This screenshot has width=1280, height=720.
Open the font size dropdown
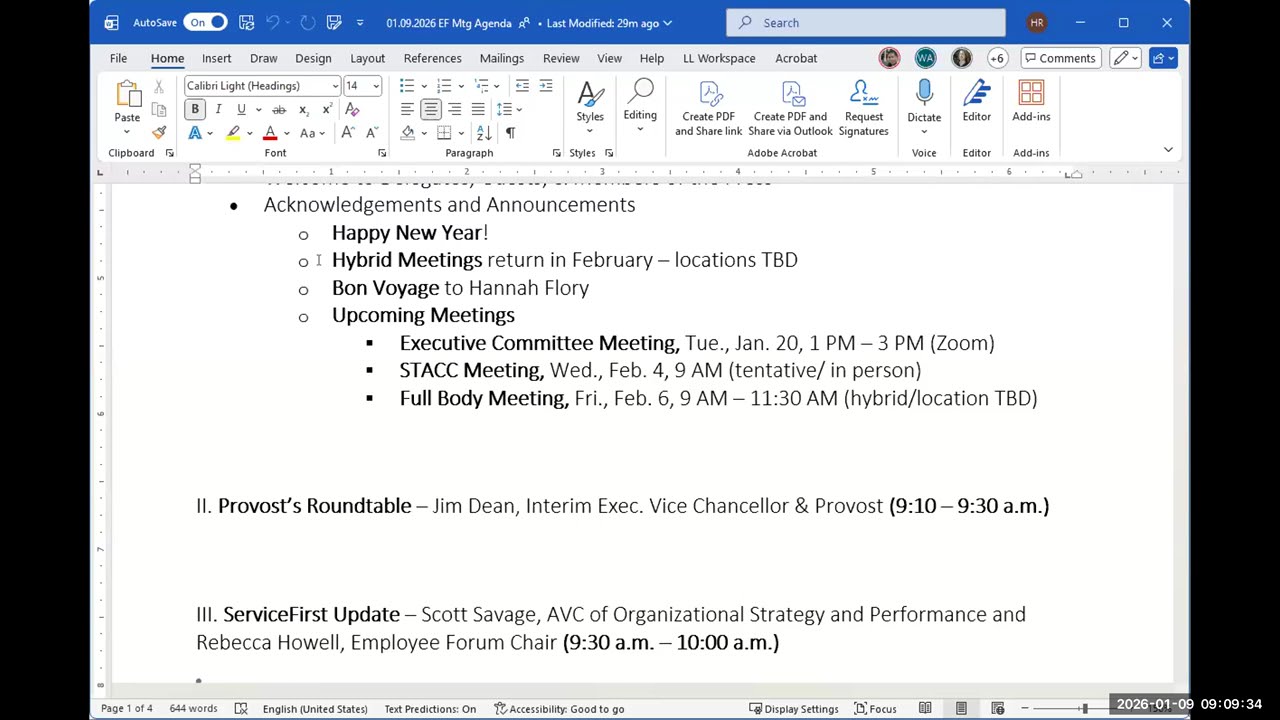click(376, 86)
